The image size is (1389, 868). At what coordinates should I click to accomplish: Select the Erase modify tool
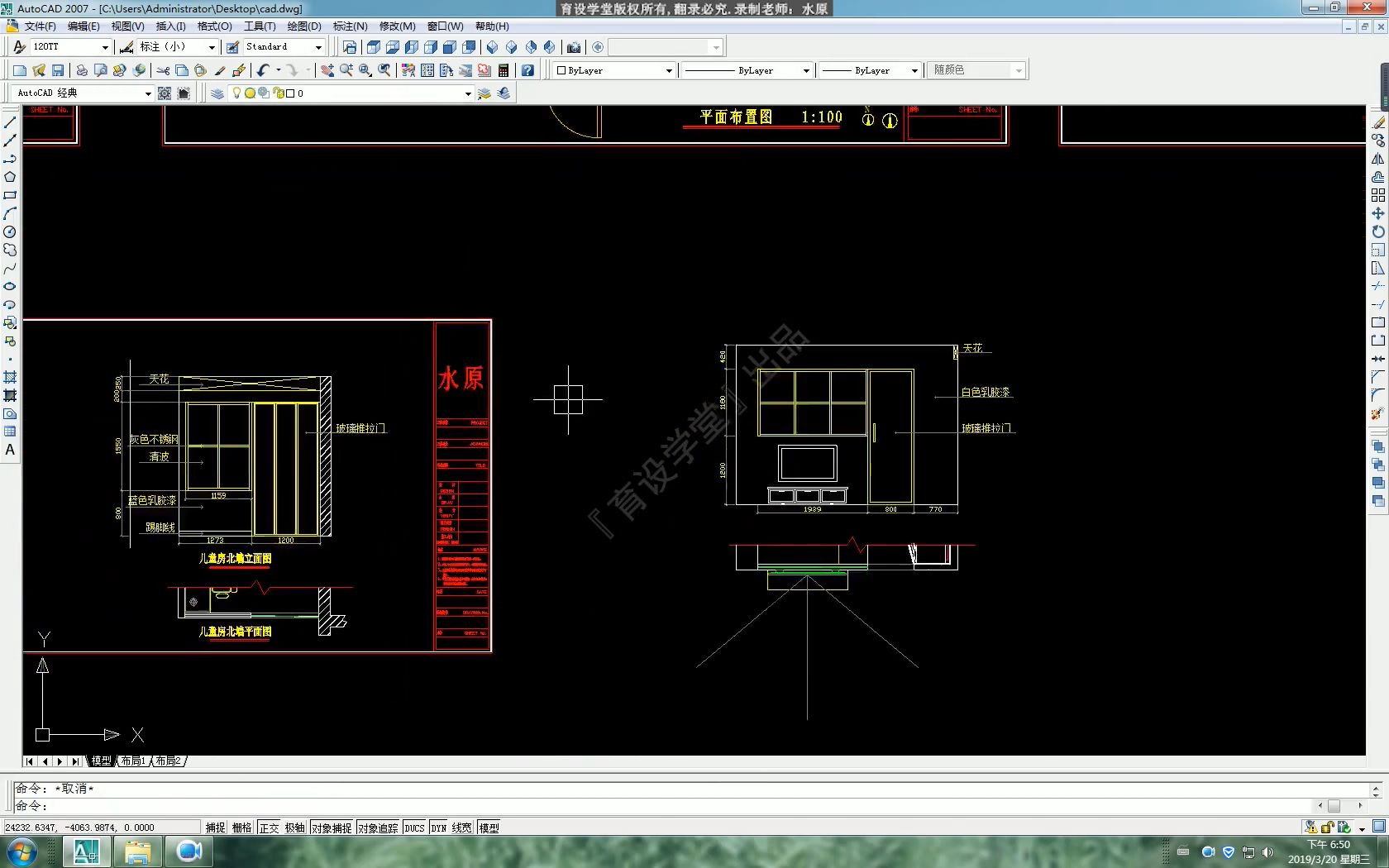tap(1377, 122)
